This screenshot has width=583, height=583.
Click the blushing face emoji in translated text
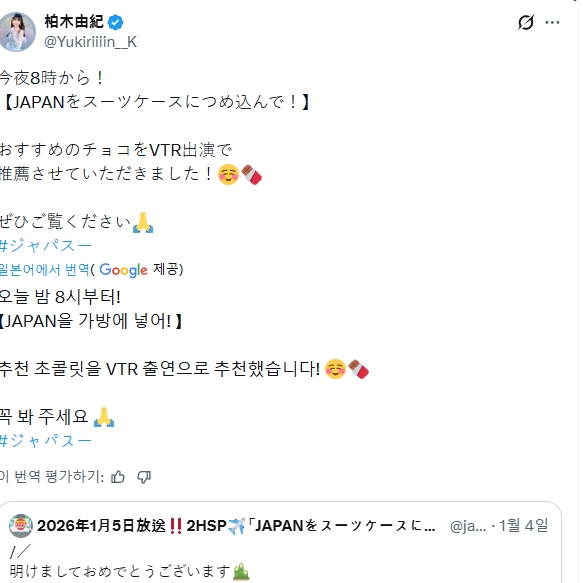[335, 369]
